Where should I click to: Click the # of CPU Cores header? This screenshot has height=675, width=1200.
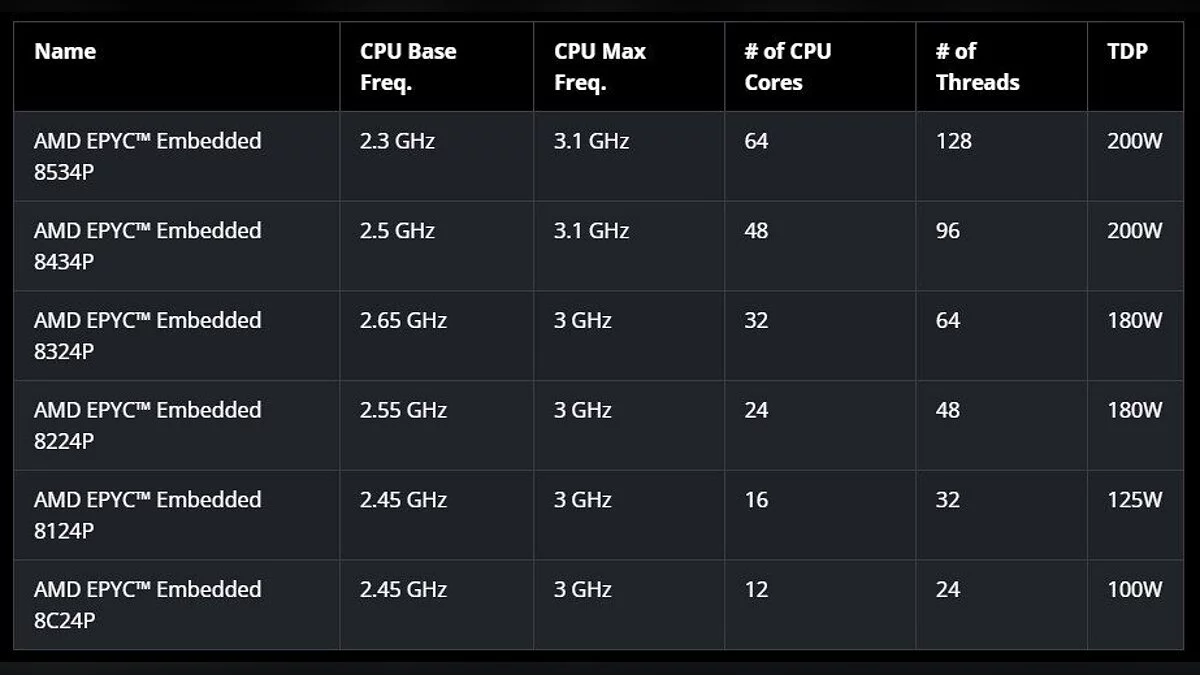[788, 66]
